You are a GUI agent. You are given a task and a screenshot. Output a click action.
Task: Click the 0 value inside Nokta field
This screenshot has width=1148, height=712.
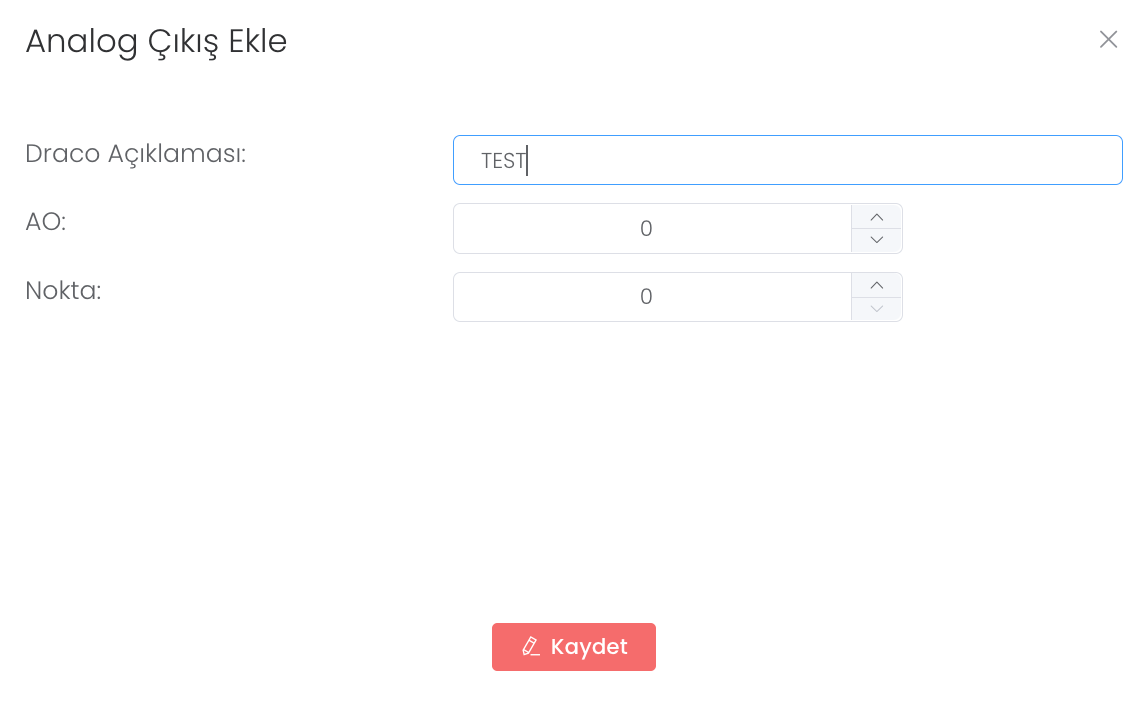point(646,297)
